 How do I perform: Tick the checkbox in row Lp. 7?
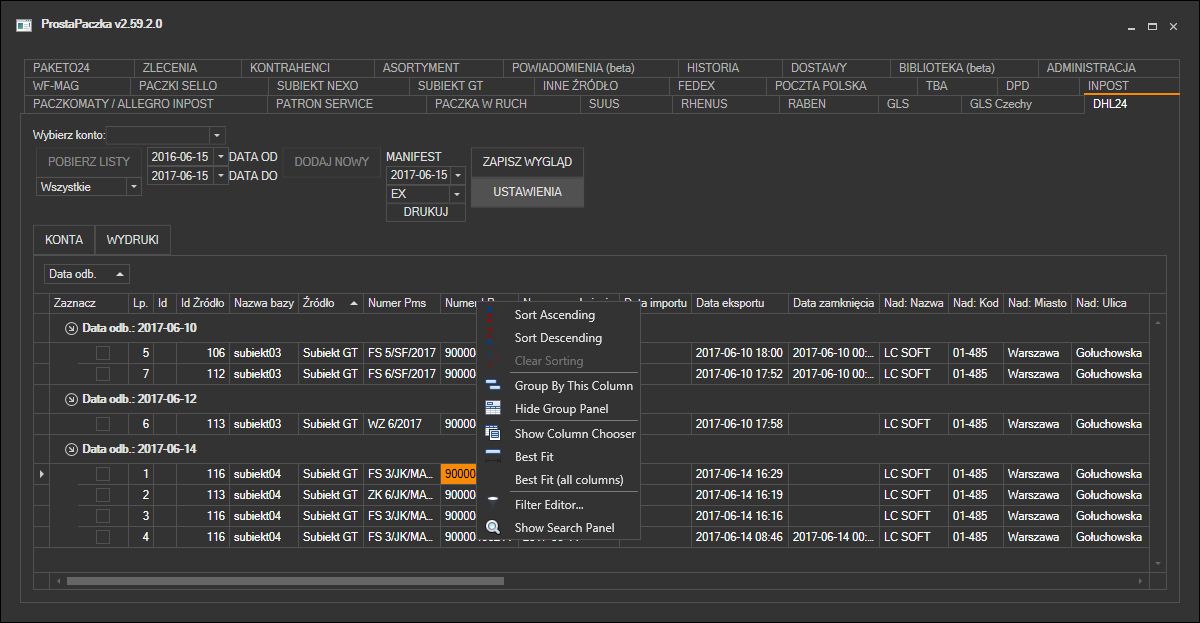[x=103, y=373]
